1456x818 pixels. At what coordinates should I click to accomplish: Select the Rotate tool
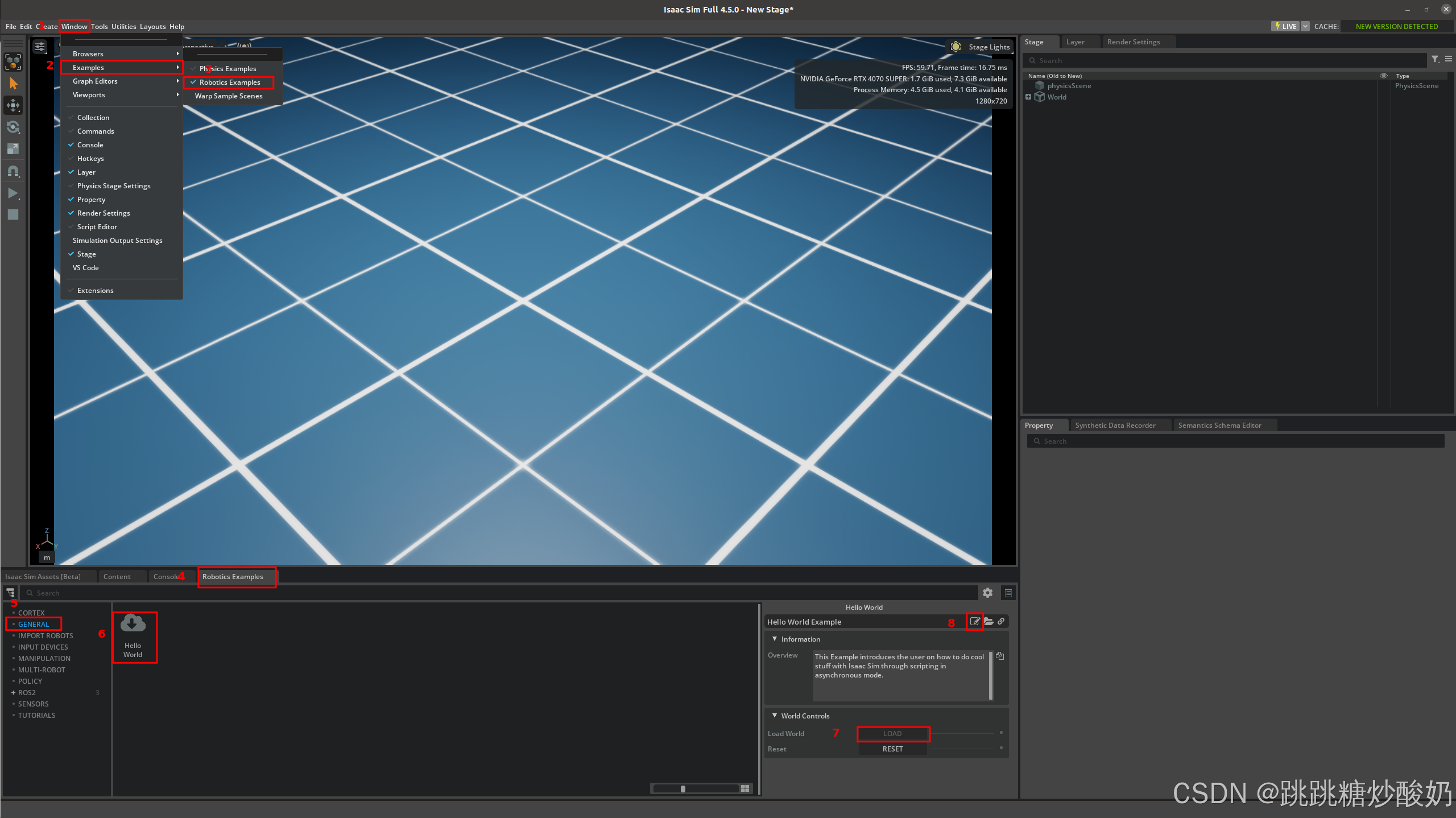coord(13,127)
